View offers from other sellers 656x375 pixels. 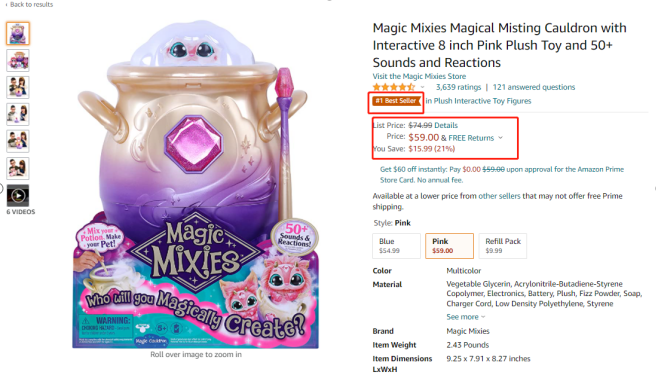[499, 196]
